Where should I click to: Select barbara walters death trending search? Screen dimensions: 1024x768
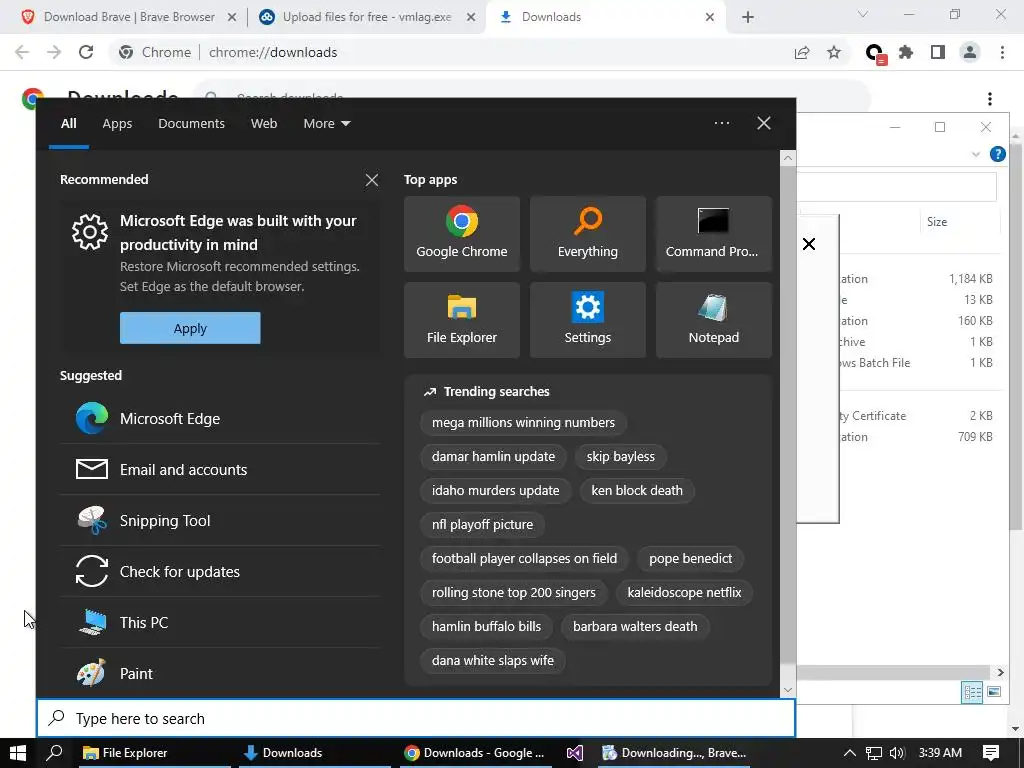[635, 626]
